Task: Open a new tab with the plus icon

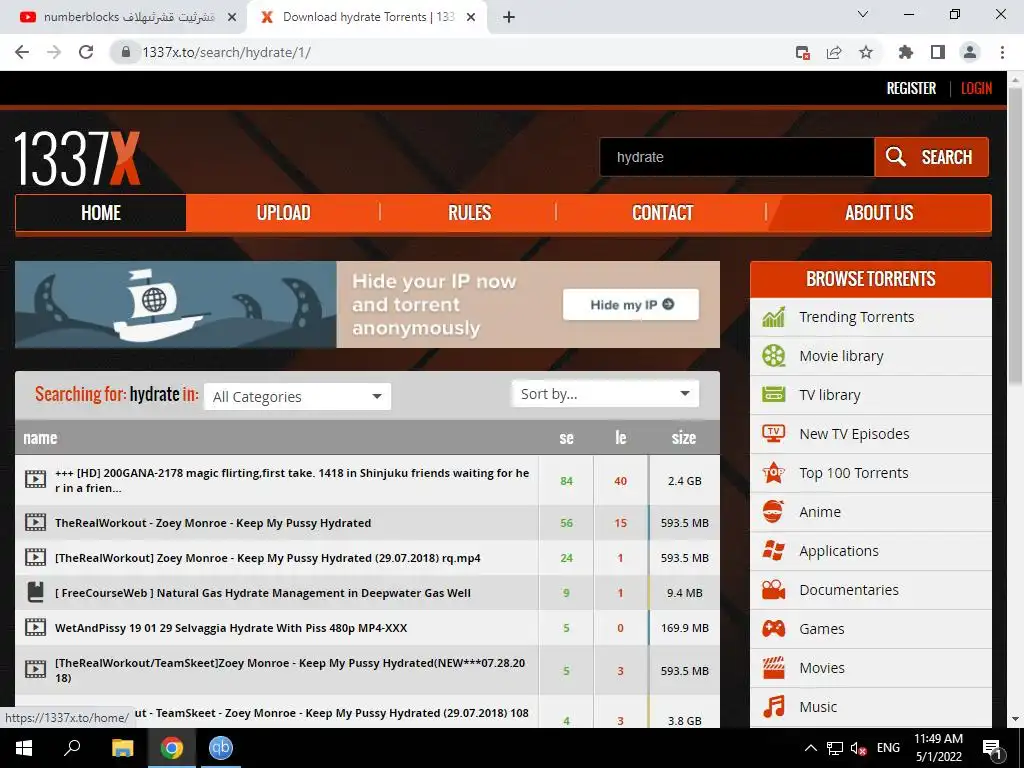Action: pos(509,17)
